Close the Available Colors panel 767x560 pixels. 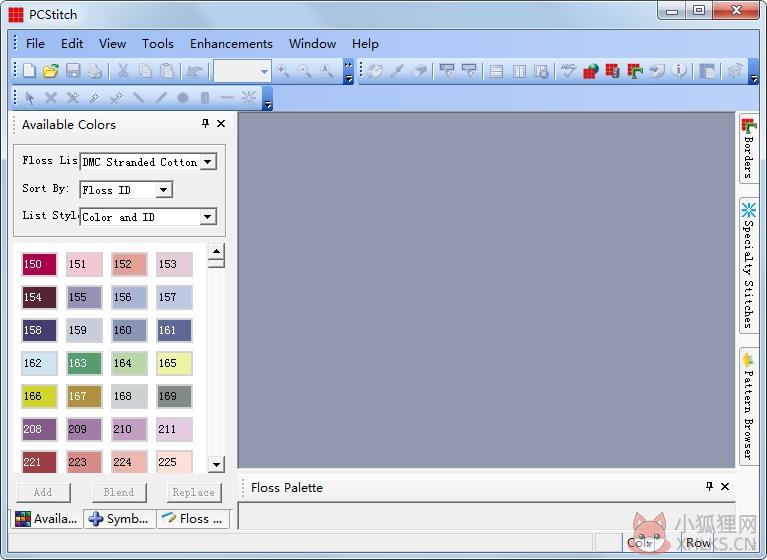tap(221, 124)
